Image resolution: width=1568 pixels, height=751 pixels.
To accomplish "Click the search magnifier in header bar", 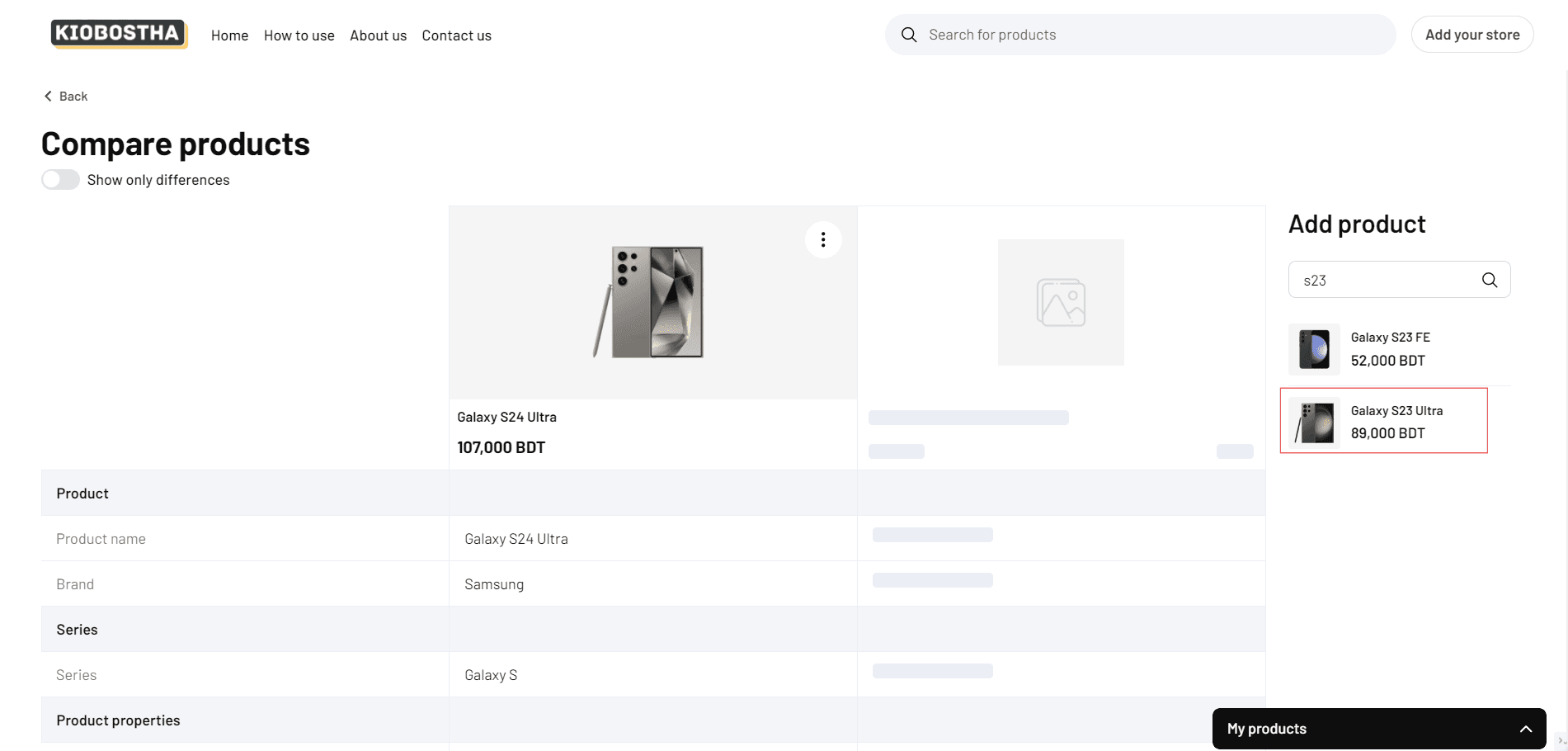I will 909,35.
